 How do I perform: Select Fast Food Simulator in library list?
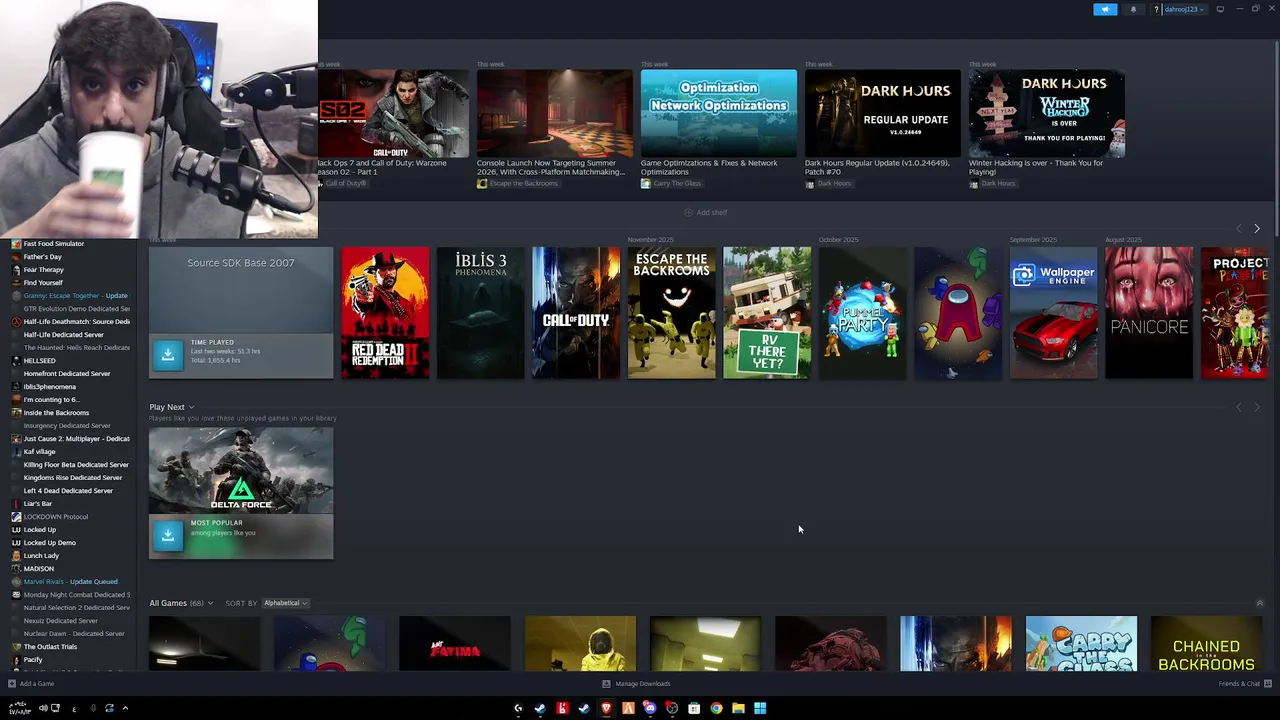54,244
